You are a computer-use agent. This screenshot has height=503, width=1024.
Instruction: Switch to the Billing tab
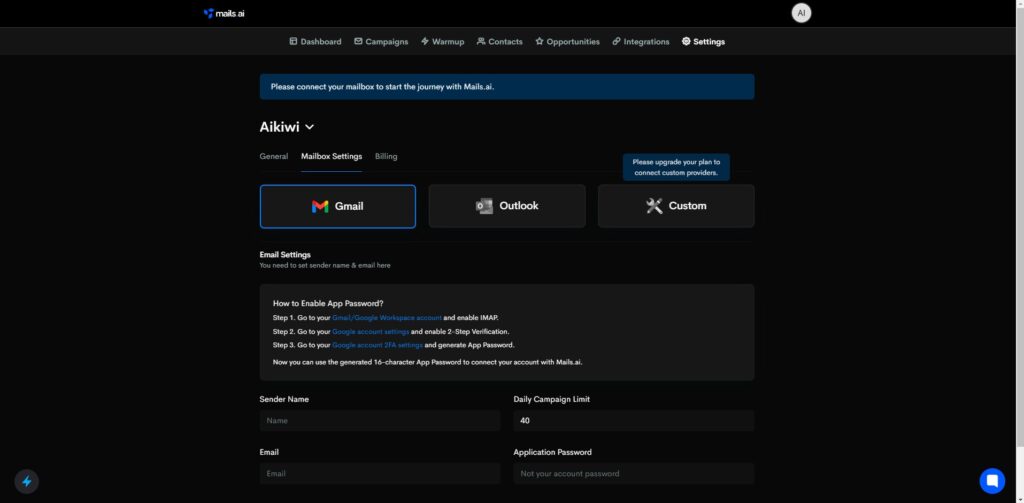pyautogui.click(x=386, y=156)
